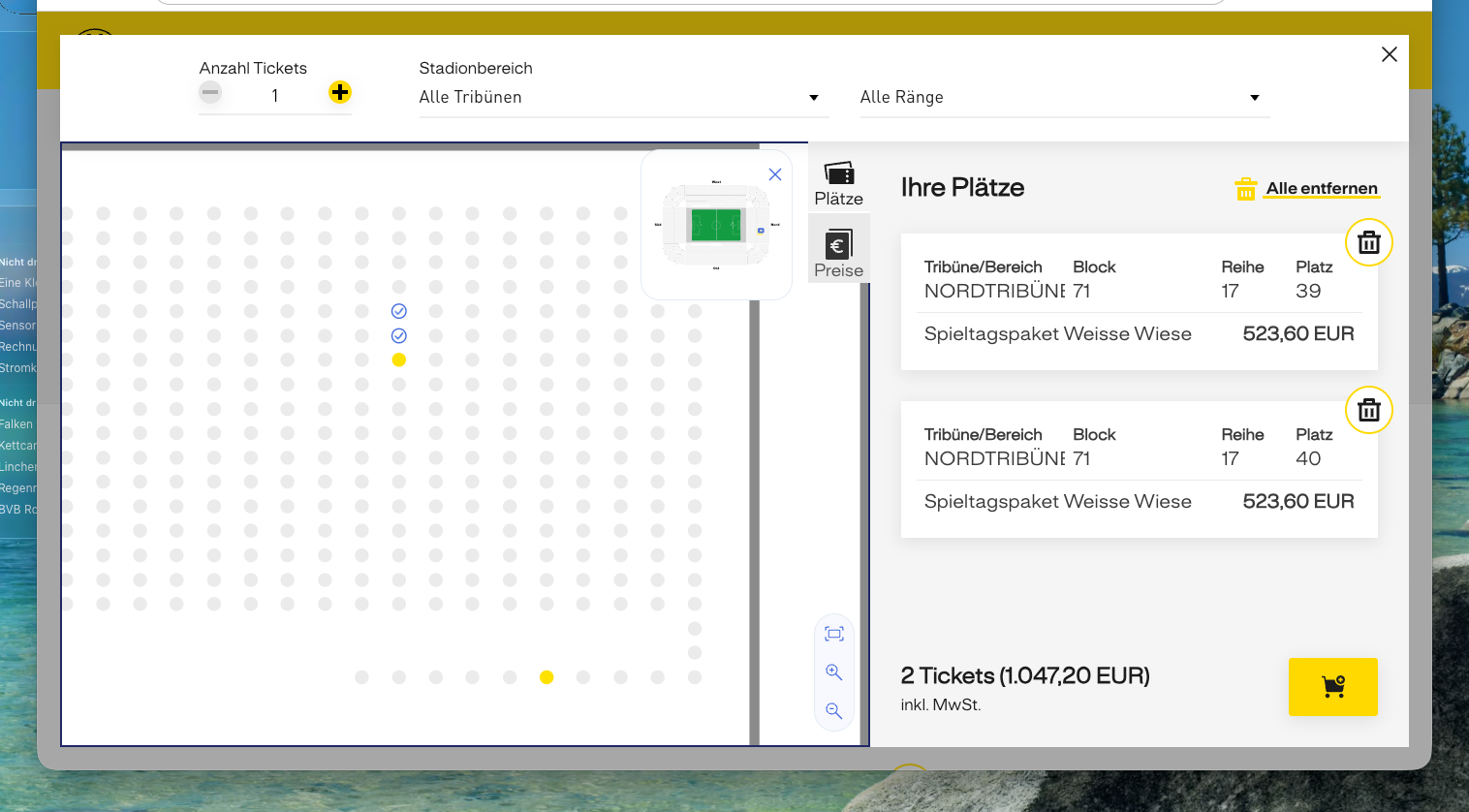Open the Alle Tribünen dropdown
The height and width of the screenshot is (812, 1469).
coord(623,97)
